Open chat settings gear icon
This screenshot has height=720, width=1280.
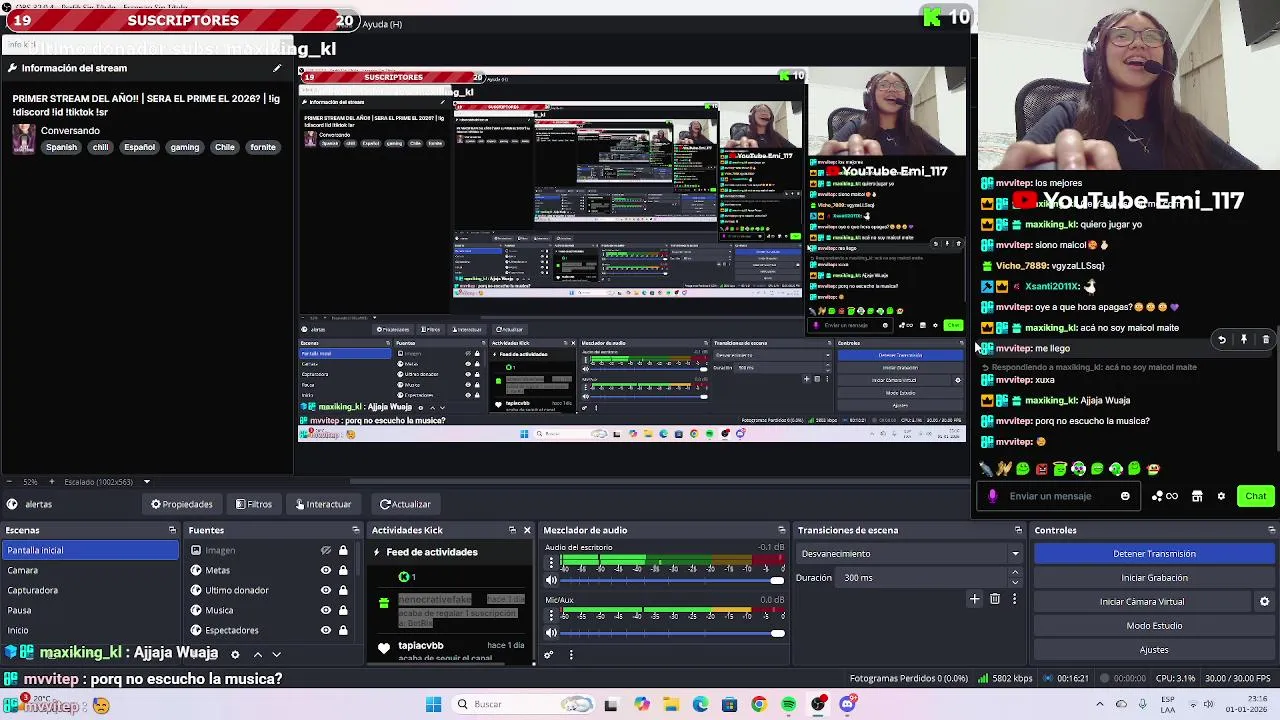click(1221, 496)
